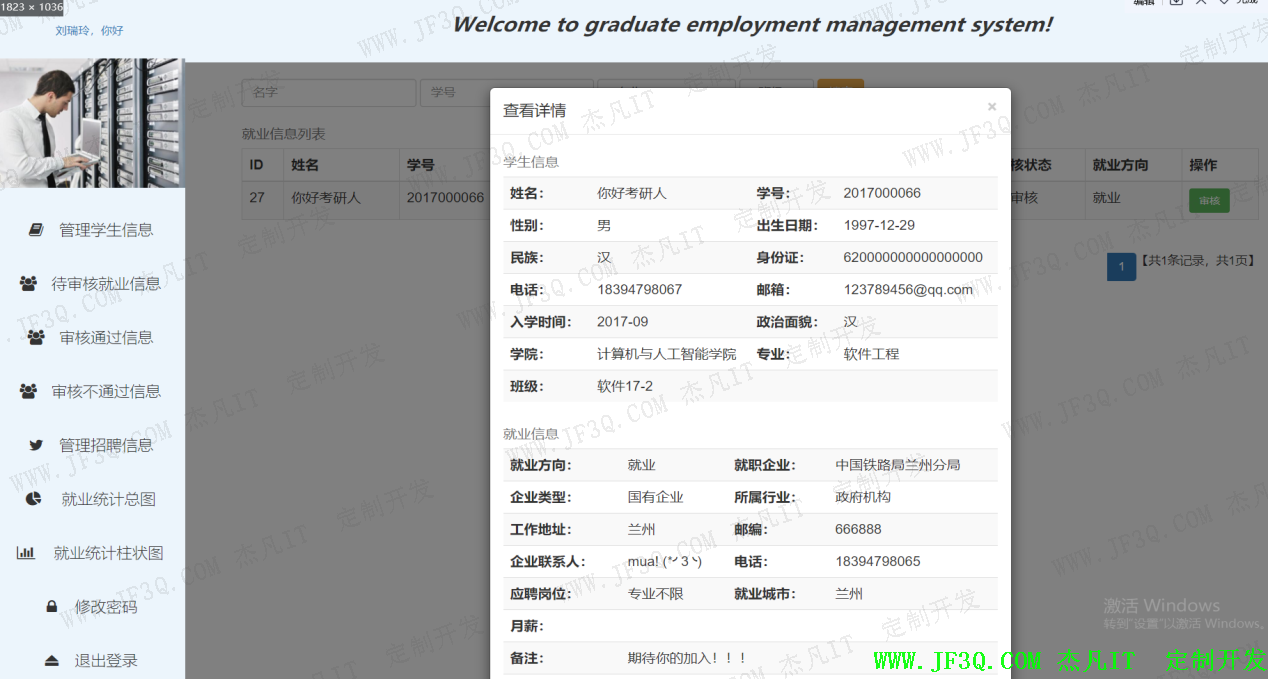
Task: Click the lock icon beside 修改密码
Action: (51, 607)
